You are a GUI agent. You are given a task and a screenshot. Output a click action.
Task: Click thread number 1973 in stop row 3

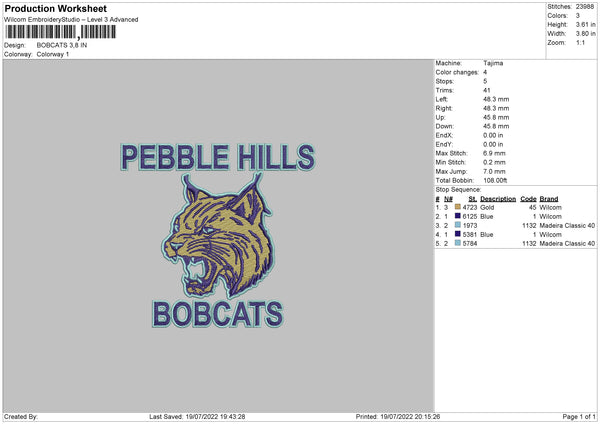(470, 225)
